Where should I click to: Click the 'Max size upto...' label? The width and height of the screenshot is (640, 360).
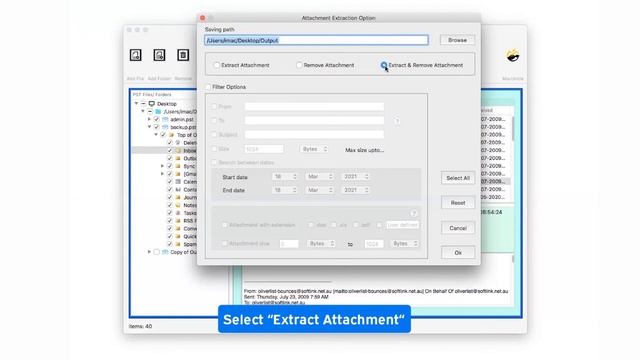tap(364, 150)
